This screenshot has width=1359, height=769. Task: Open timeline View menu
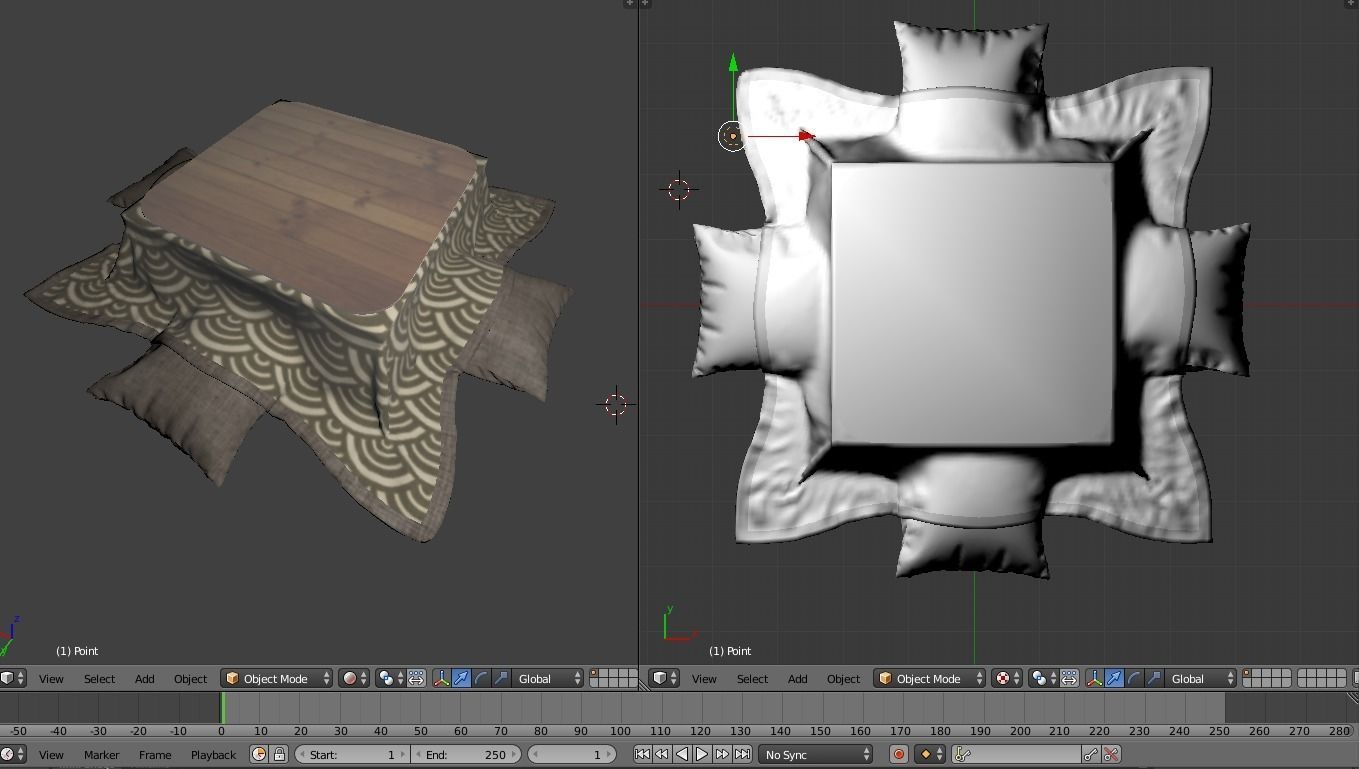point(51,754)
